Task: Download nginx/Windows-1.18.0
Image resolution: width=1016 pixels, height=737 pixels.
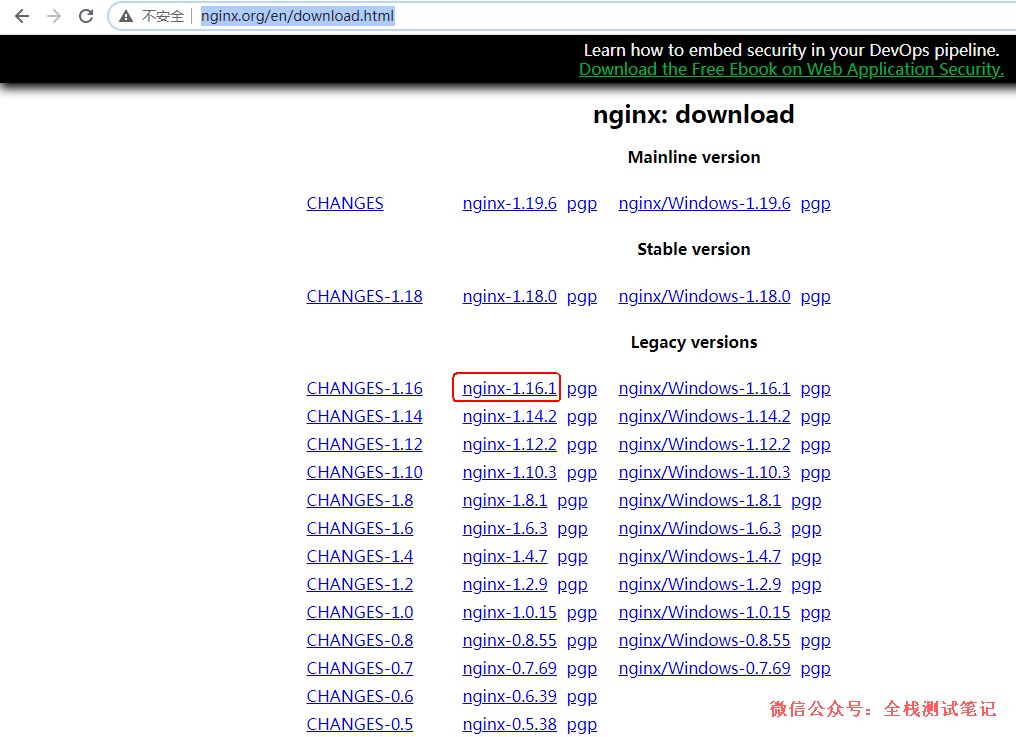Action: point(704,296)
